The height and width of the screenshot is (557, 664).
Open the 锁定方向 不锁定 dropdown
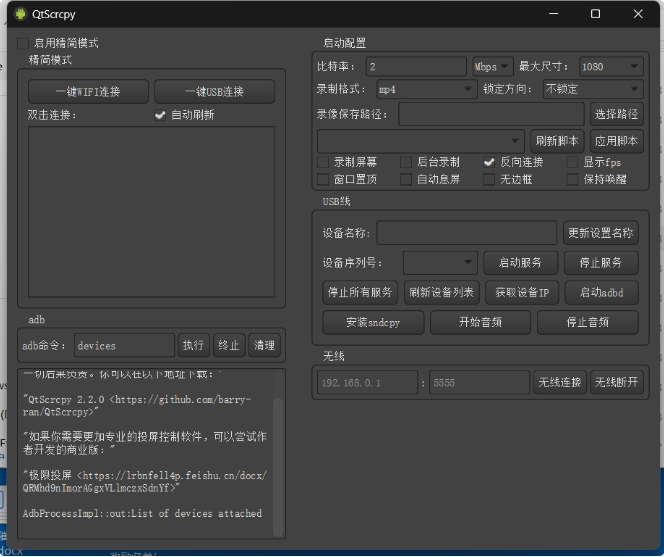coord(593,89)
